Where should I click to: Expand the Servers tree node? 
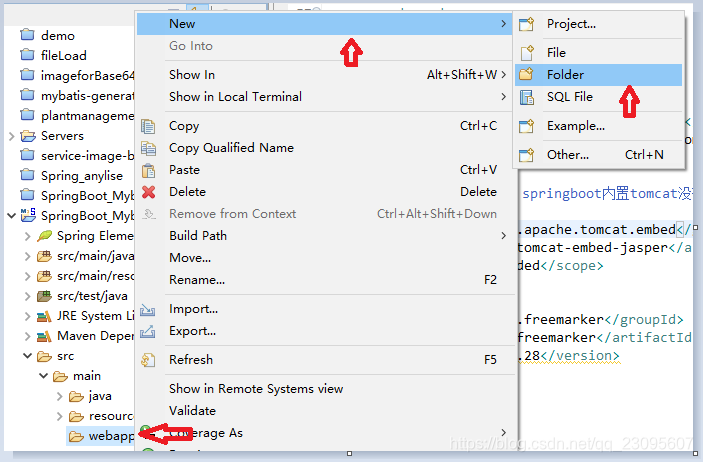(x=12, y=135)
